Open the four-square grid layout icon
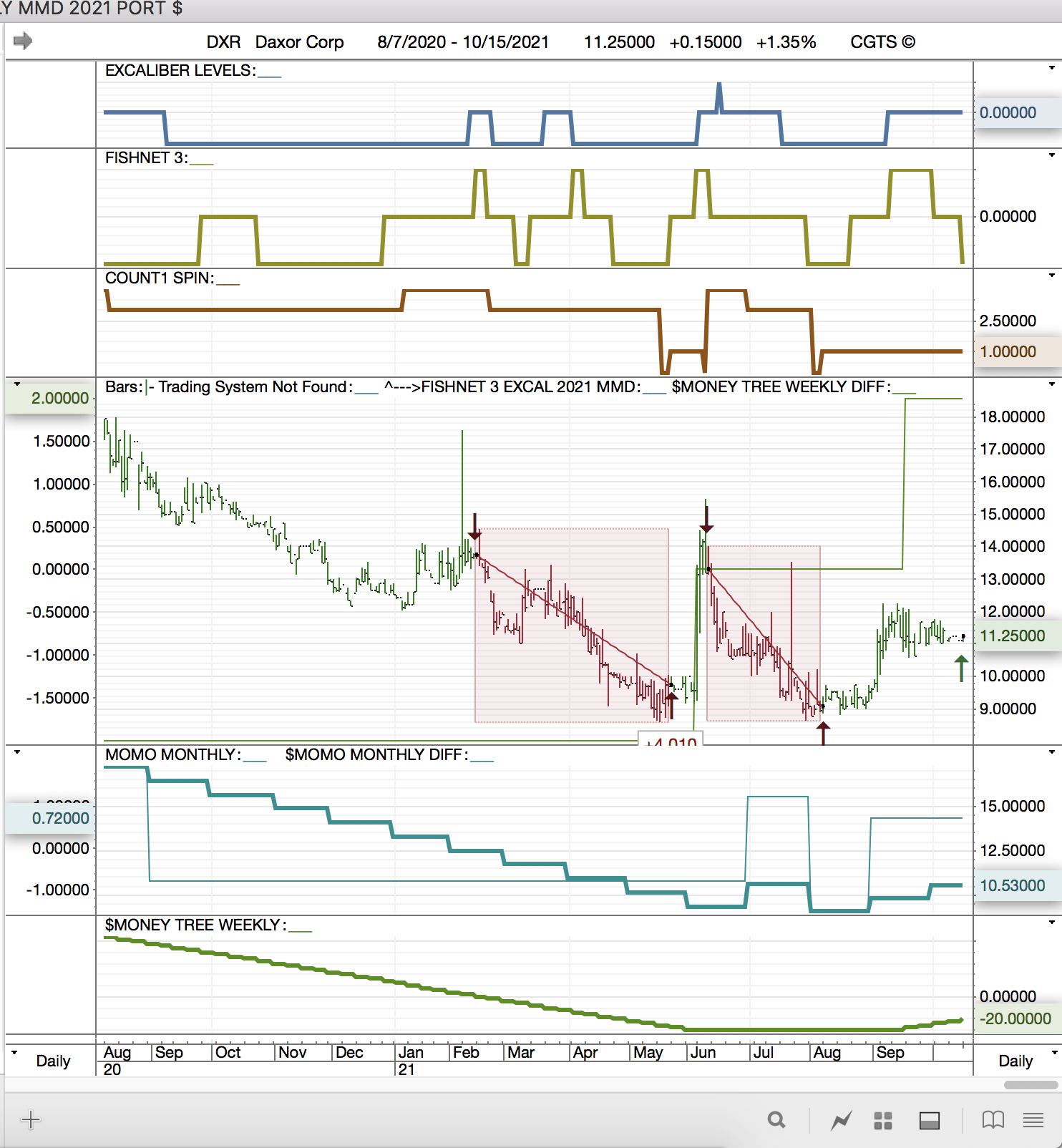This screenshot has height=1148, width=1062. (883, 1121)
